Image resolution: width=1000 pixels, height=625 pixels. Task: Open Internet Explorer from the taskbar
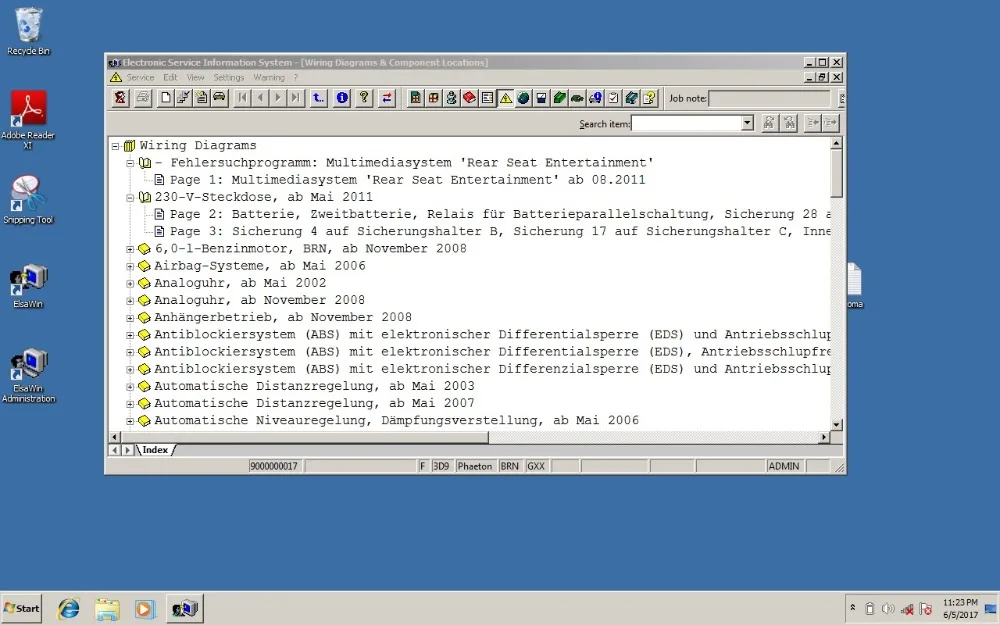[x=68, y=608]
